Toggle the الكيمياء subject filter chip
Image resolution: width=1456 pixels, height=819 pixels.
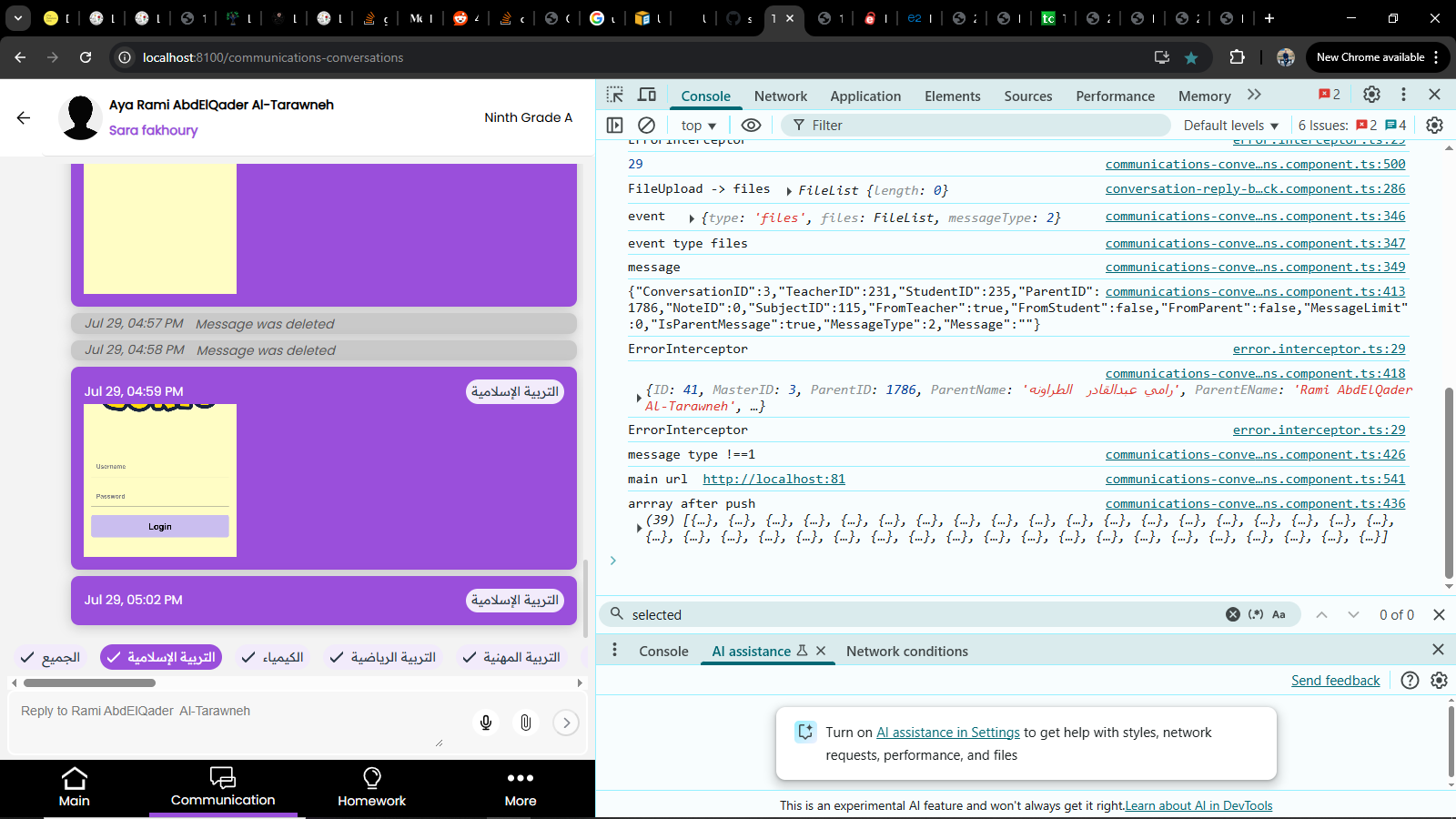point(272,657)
